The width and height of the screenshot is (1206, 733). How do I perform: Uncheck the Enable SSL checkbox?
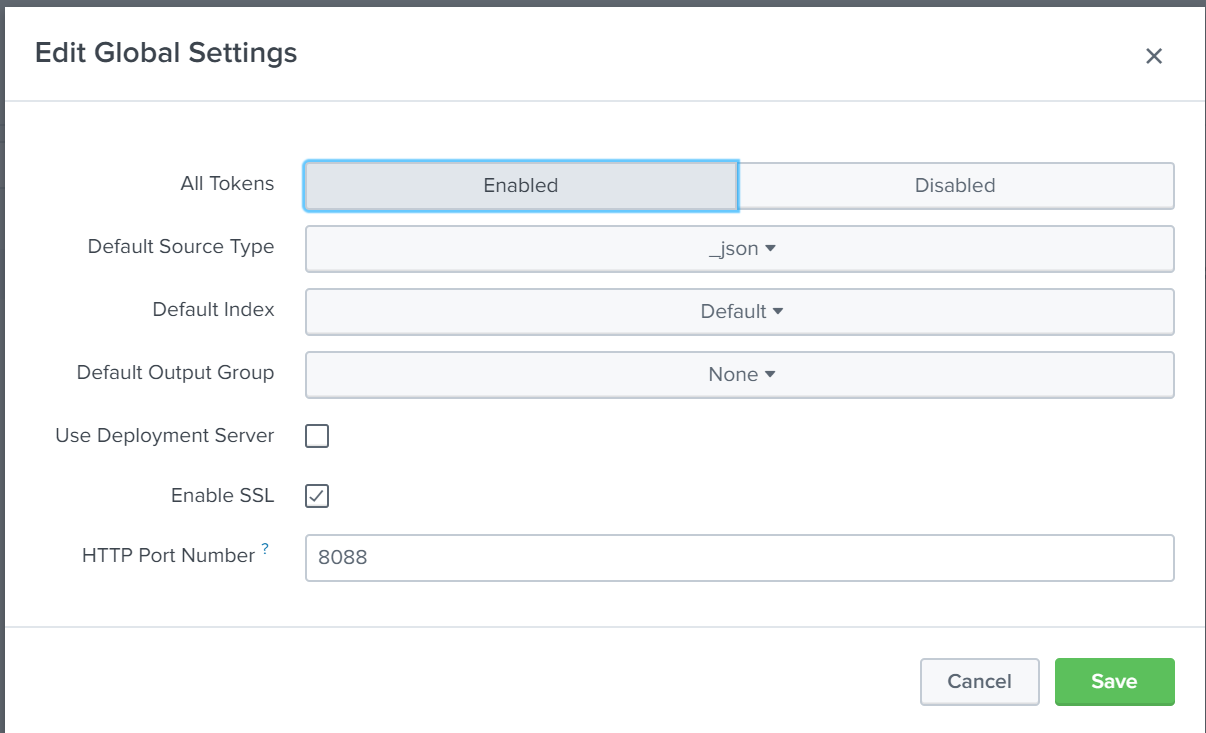(316, 496)
